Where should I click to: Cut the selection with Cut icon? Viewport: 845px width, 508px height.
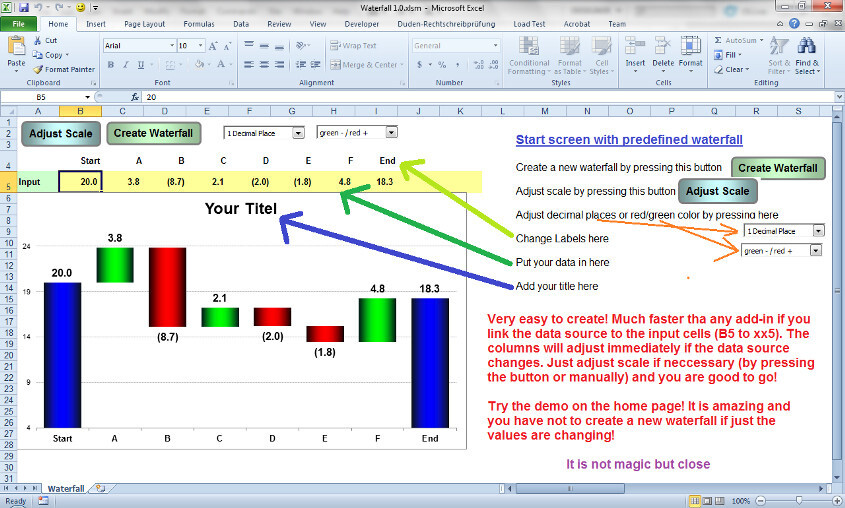pyautogui.click(x=37, y=40)
